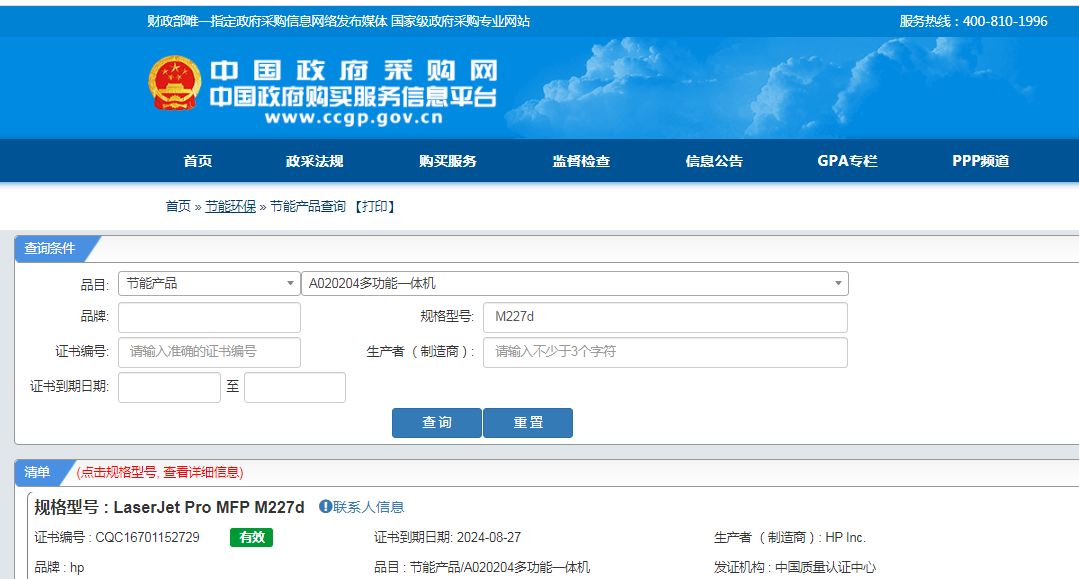Open 联系人信息 contact info link

369,507
